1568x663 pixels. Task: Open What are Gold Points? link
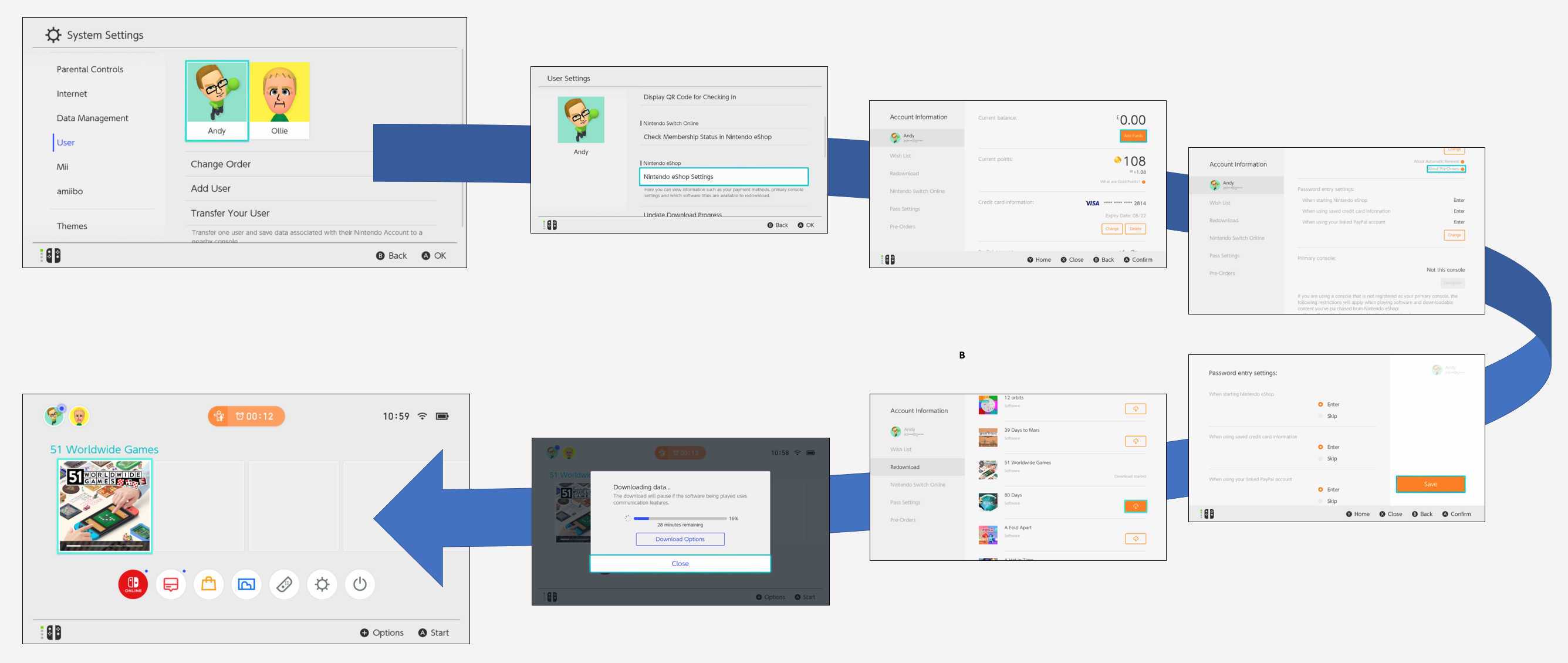(1123, 181)
